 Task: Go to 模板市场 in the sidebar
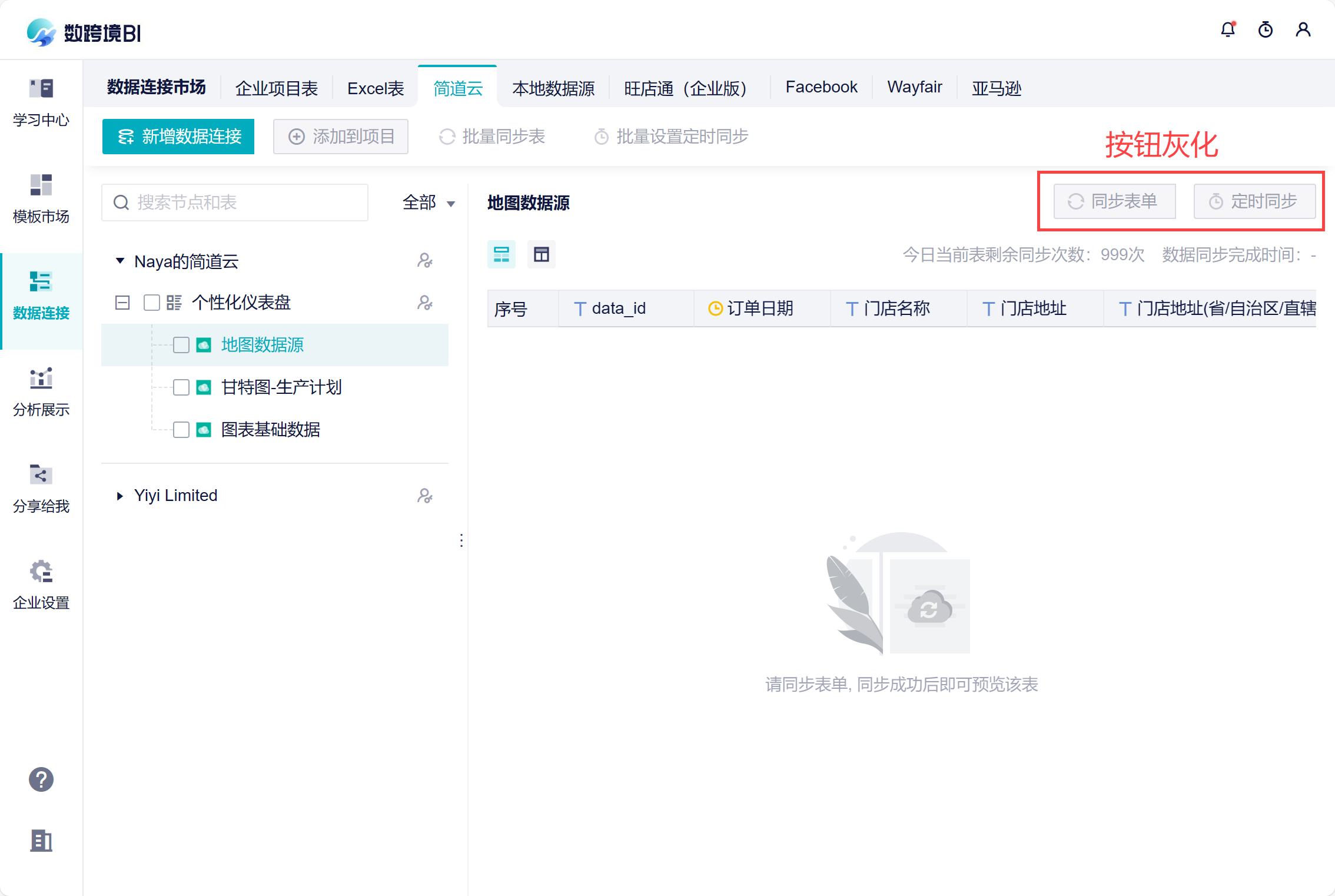(41, 200)
